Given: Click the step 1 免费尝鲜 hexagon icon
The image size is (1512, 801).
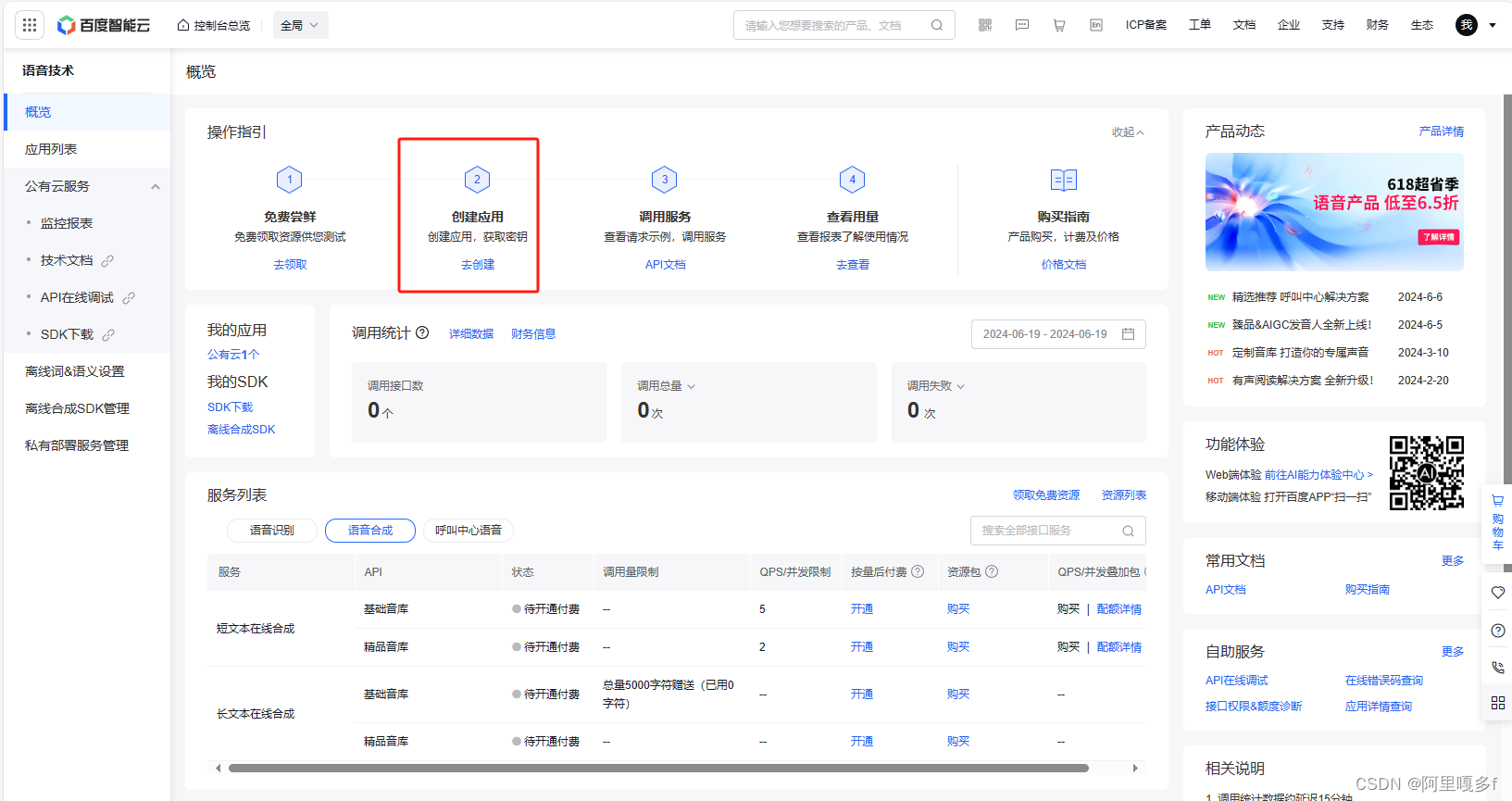Looking at the screenshot, I should coord(290,180).
